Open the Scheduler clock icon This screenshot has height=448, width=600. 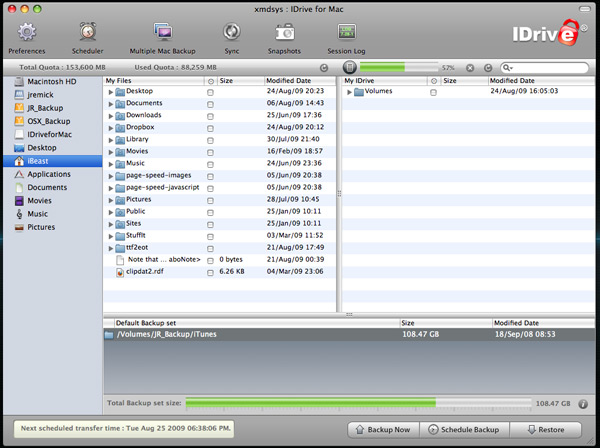(x=88, y=32)
